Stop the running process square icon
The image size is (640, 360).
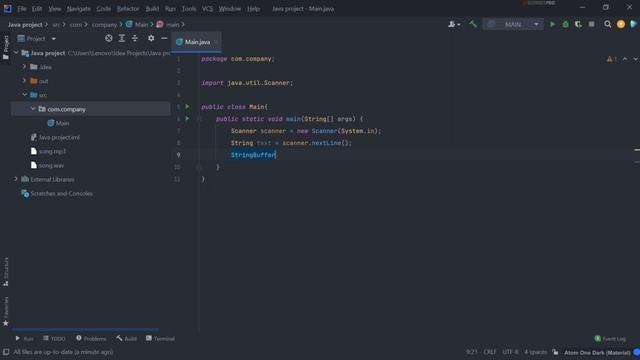pos(591,24)
